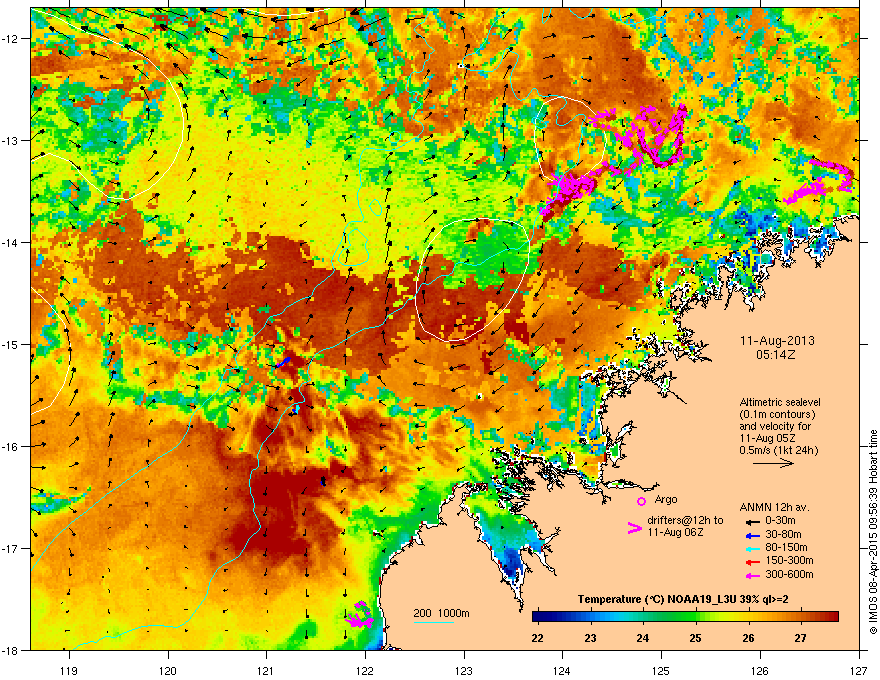Click the blue 30-80m legend arrow
The width and height of the screenshot is (880, 680).
(x=752, y=535)
